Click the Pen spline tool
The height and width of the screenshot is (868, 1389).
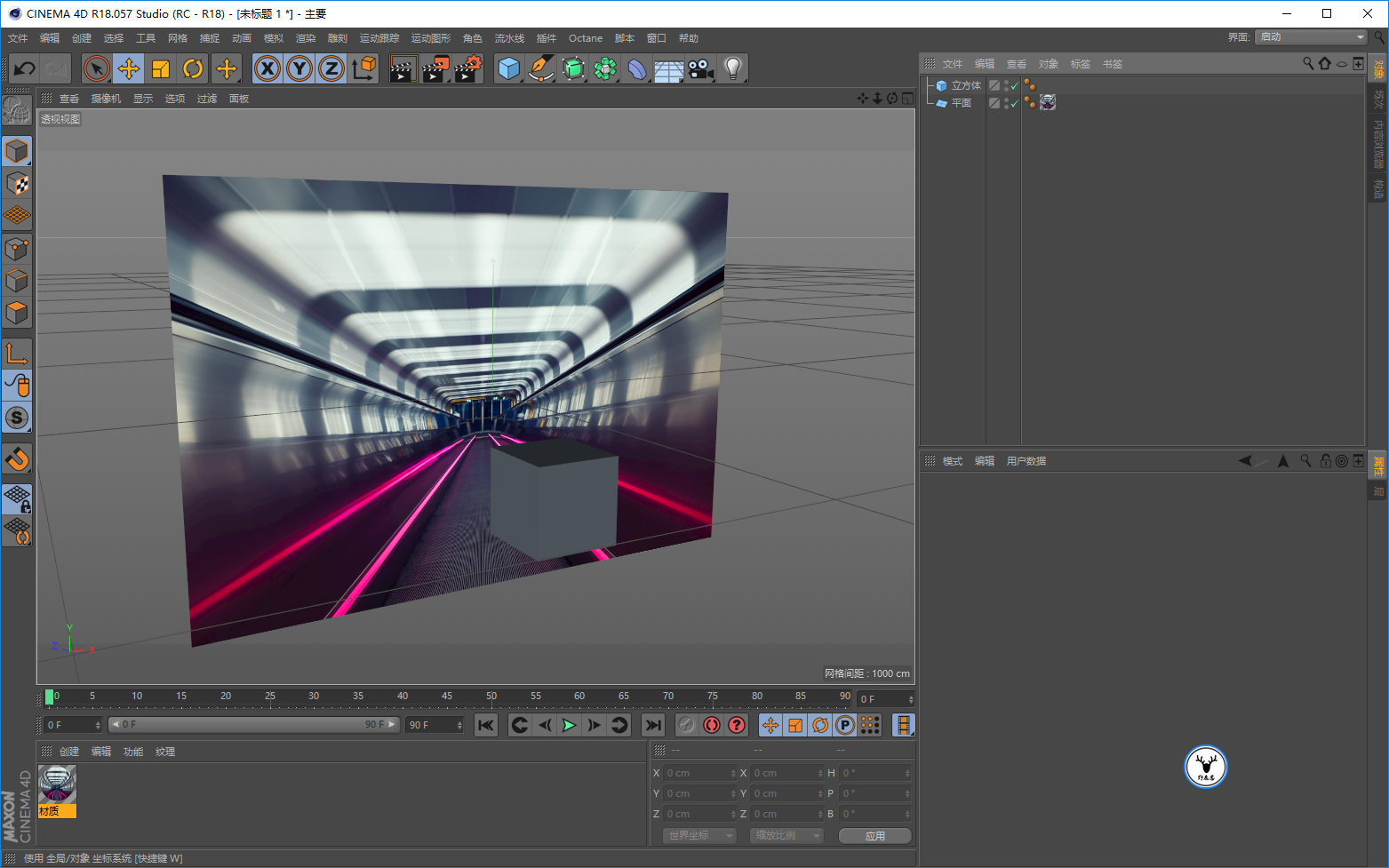click(540, 68)
